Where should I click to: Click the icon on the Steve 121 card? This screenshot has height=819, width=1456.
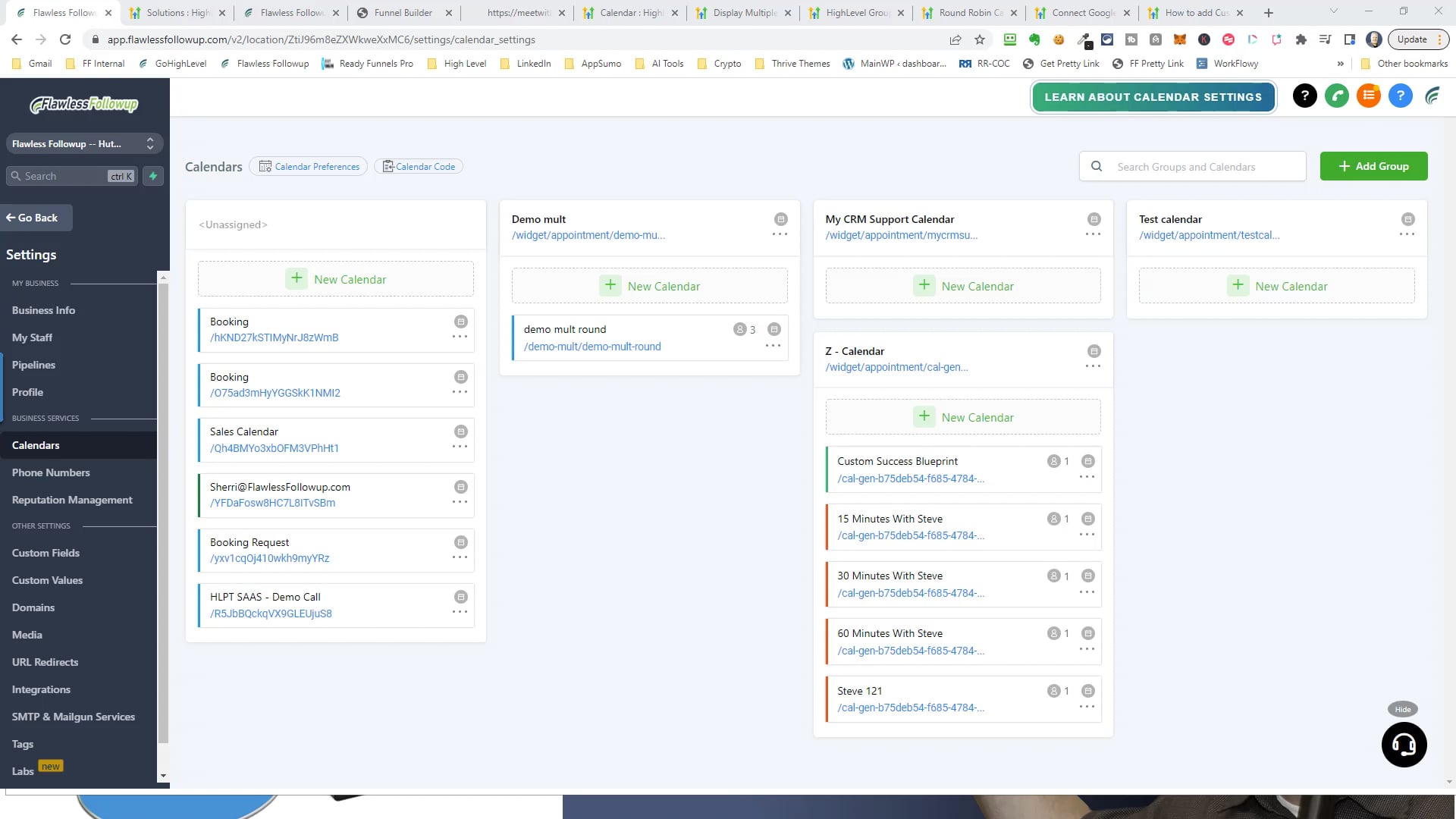coord(1087,691)
